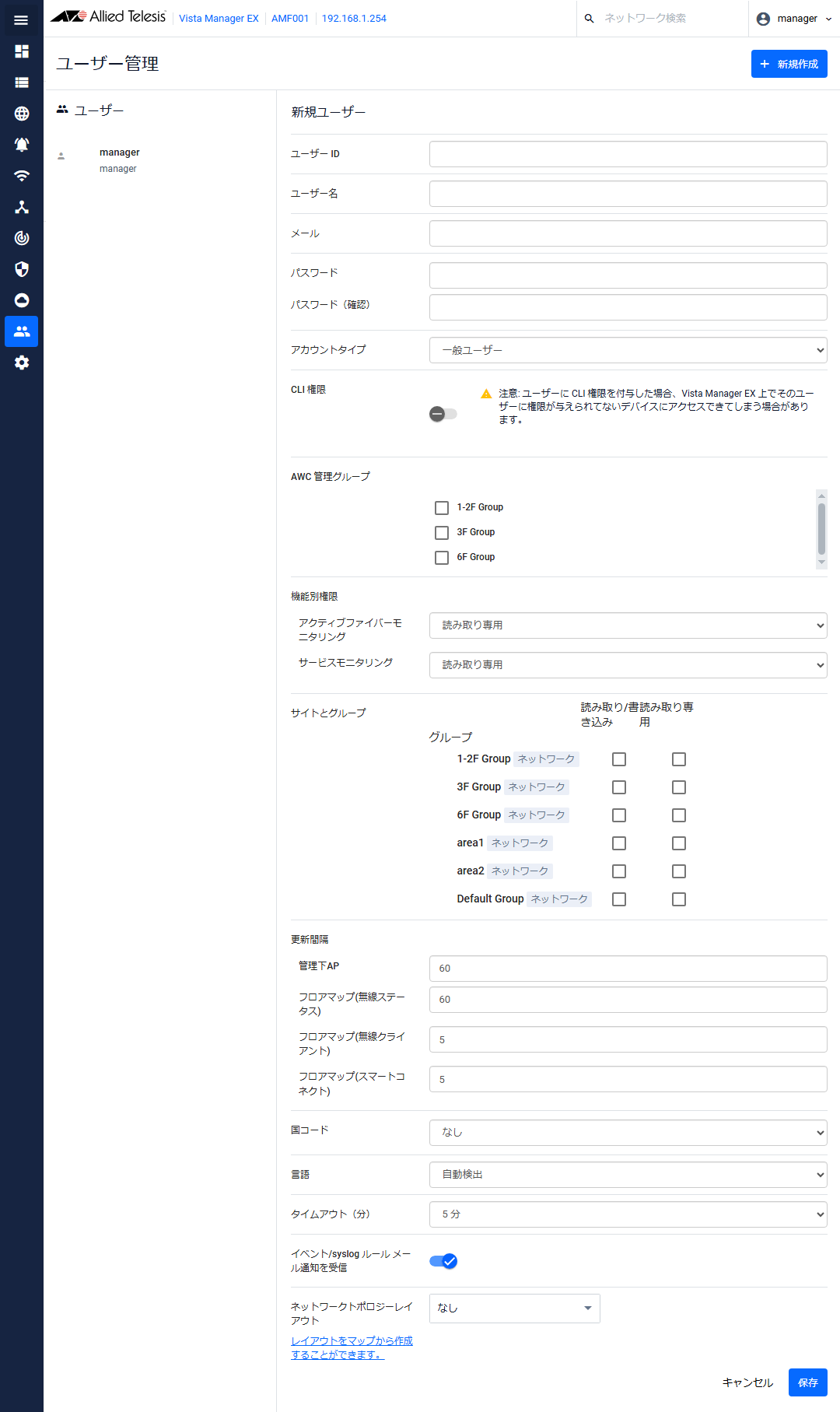Click the network topology nodes icon
The width and height of the screenshot is (840, 1412).
coord(22,207)
